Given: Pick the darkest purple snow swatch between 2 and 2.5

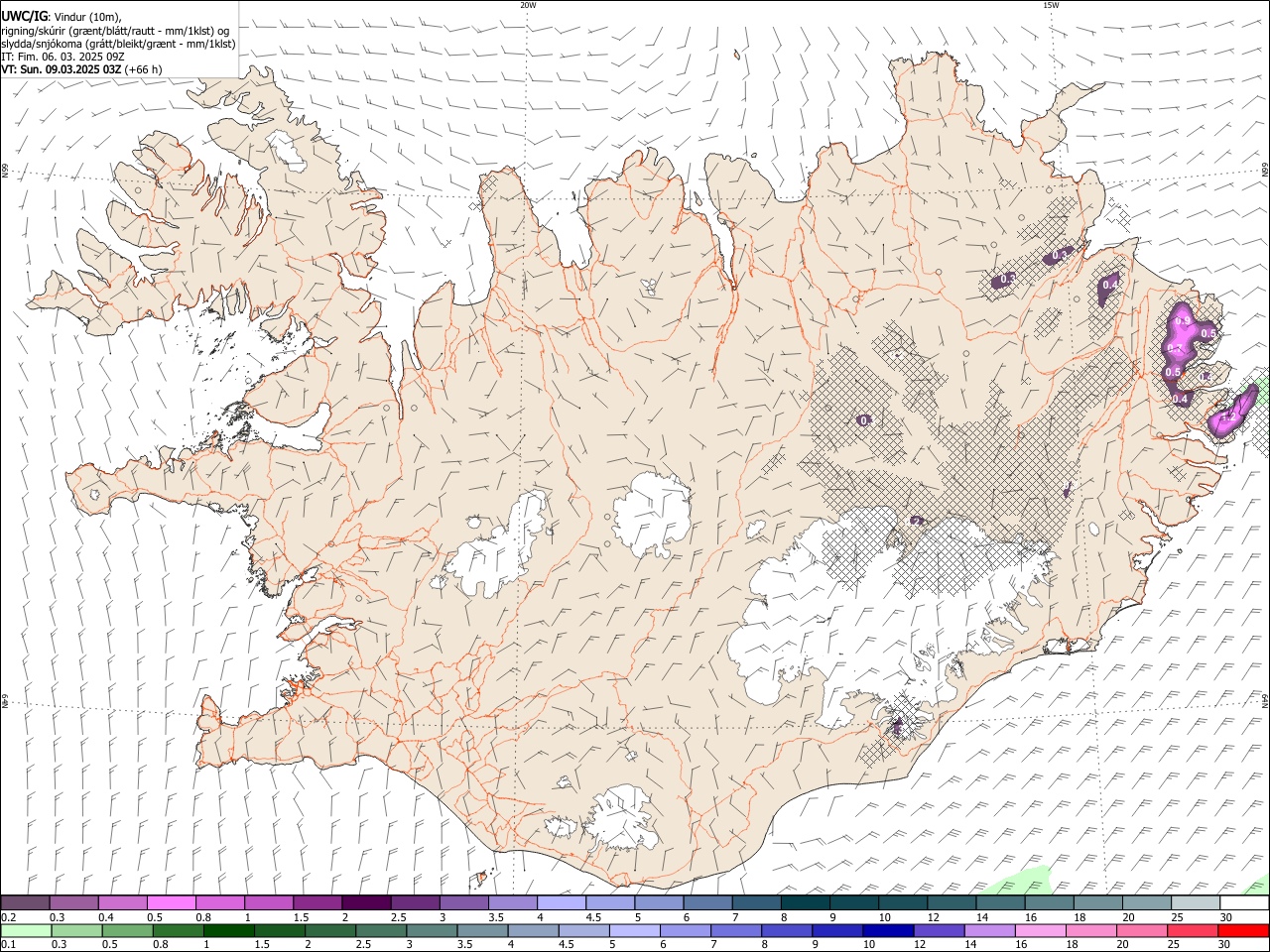Looking at the screenshot, I should coord(366,902).
